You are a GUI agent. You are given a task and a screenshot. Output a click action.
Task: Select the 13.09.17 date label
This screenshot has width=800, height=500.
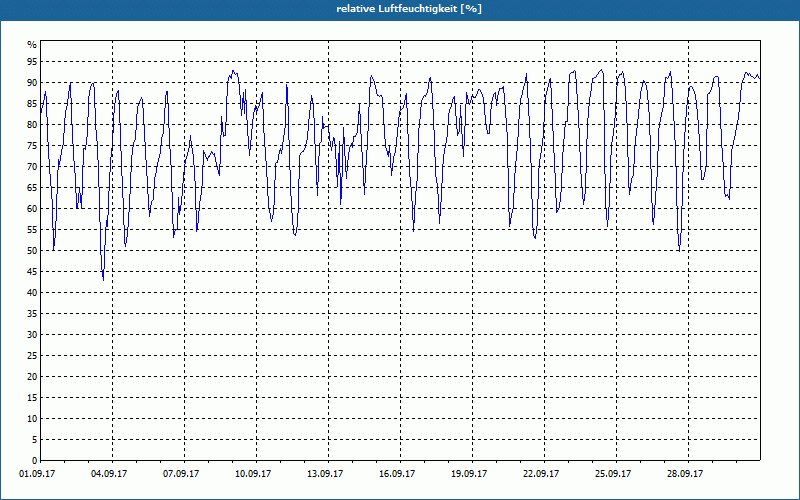click(325, 474)
